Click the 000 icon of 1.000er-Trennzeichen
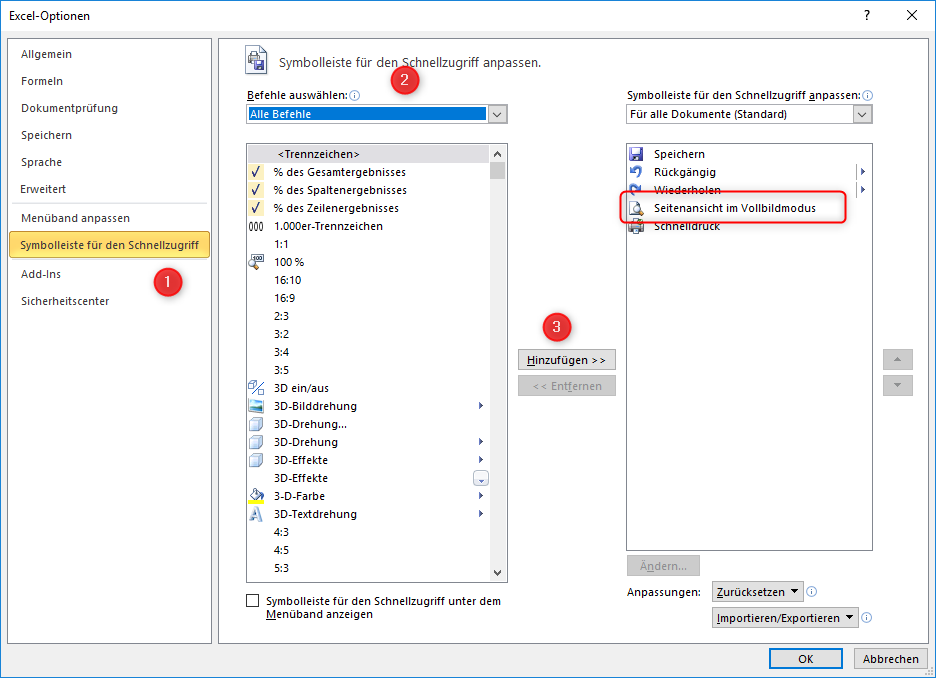Screen dimensions: 936x678 click(x=256, y=226)
